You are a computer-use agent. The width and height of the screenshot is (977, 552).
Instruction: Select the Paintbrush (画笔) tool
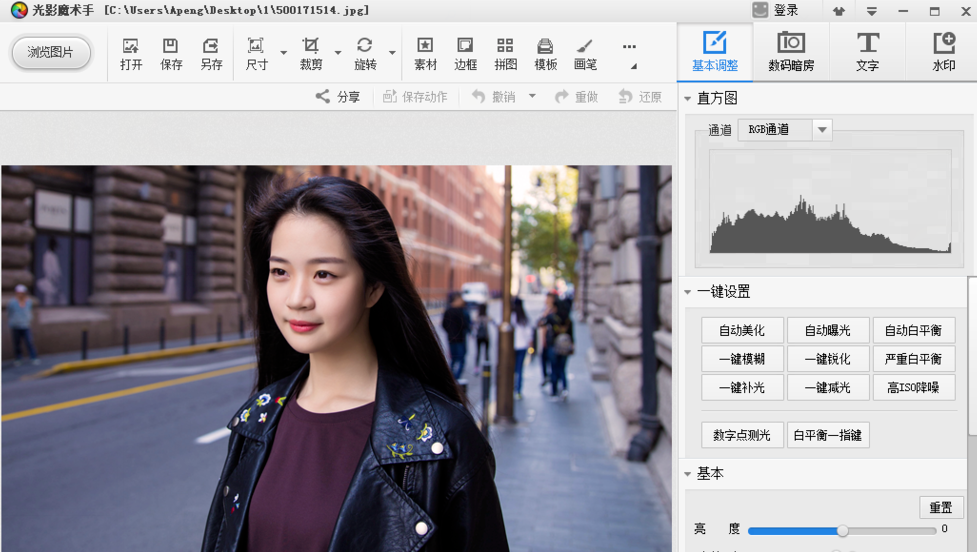[585, 53]
